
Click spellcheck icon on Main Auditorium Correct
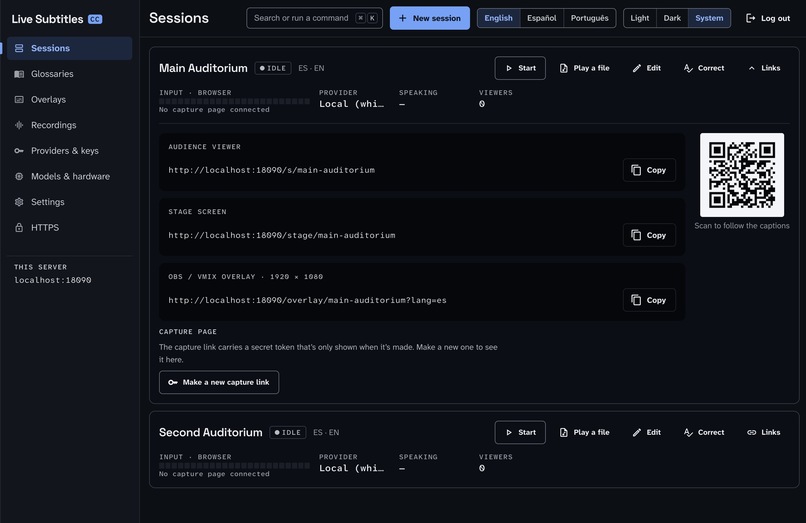click(x=688, y=68)
